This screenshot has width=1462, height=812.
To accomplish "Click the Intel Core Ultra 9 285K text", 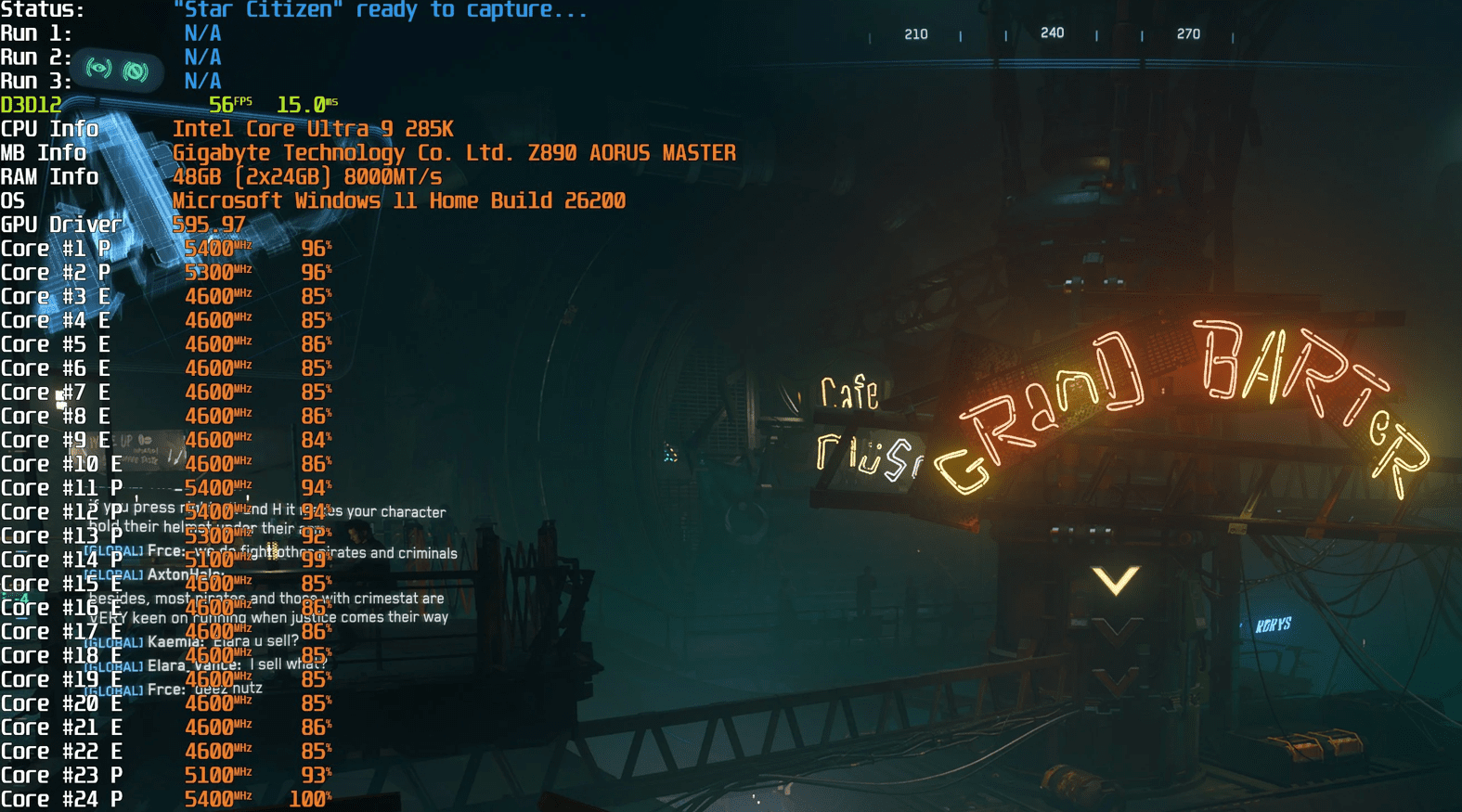I will (x=313, y=129).
